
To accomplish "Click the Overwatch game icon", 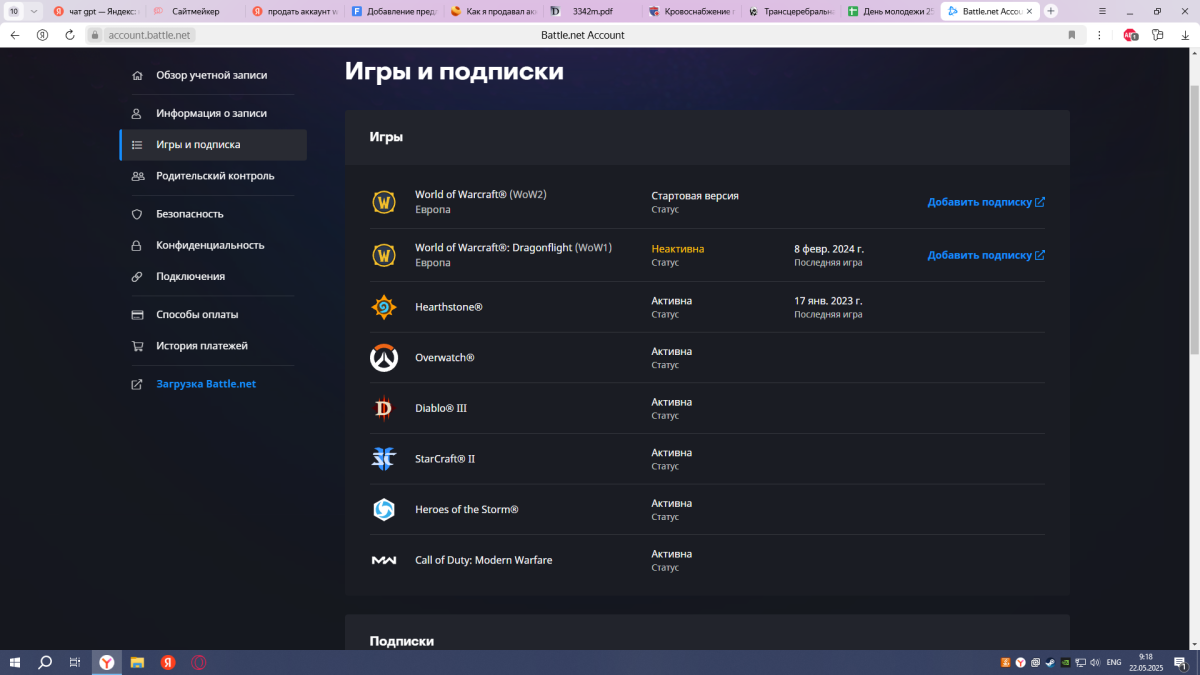I will click(384, 358).
